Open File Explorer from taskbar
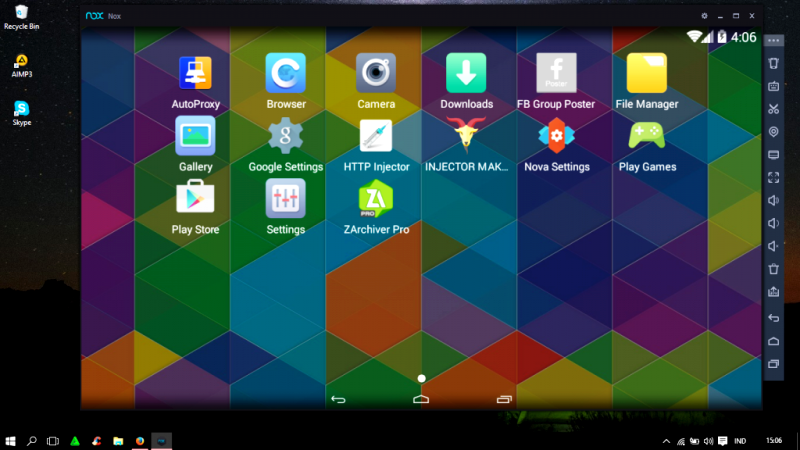 pyautogui.click(x=118, y=441)
